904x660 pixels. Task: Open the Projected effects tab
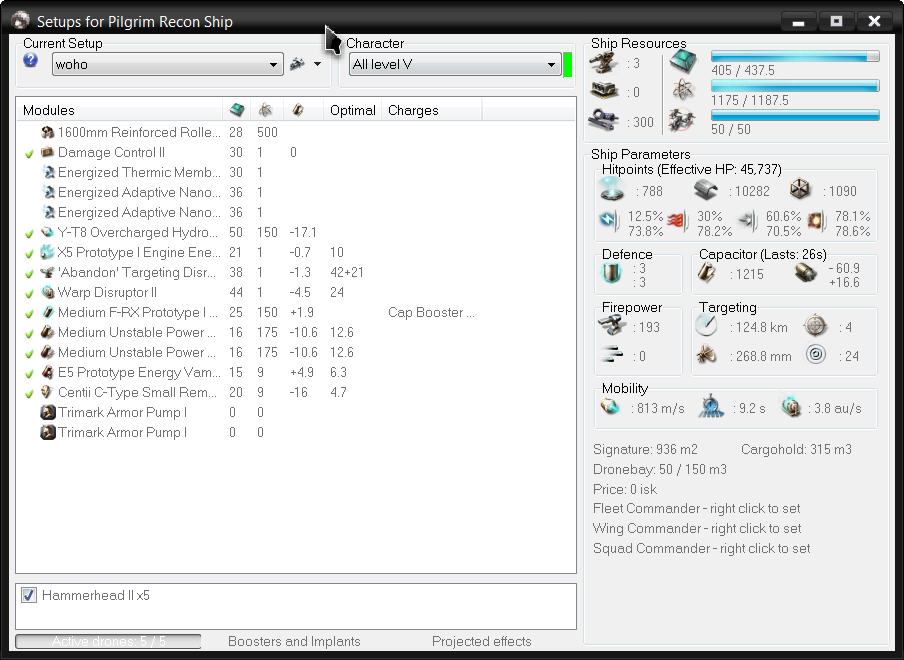(481, 641)
